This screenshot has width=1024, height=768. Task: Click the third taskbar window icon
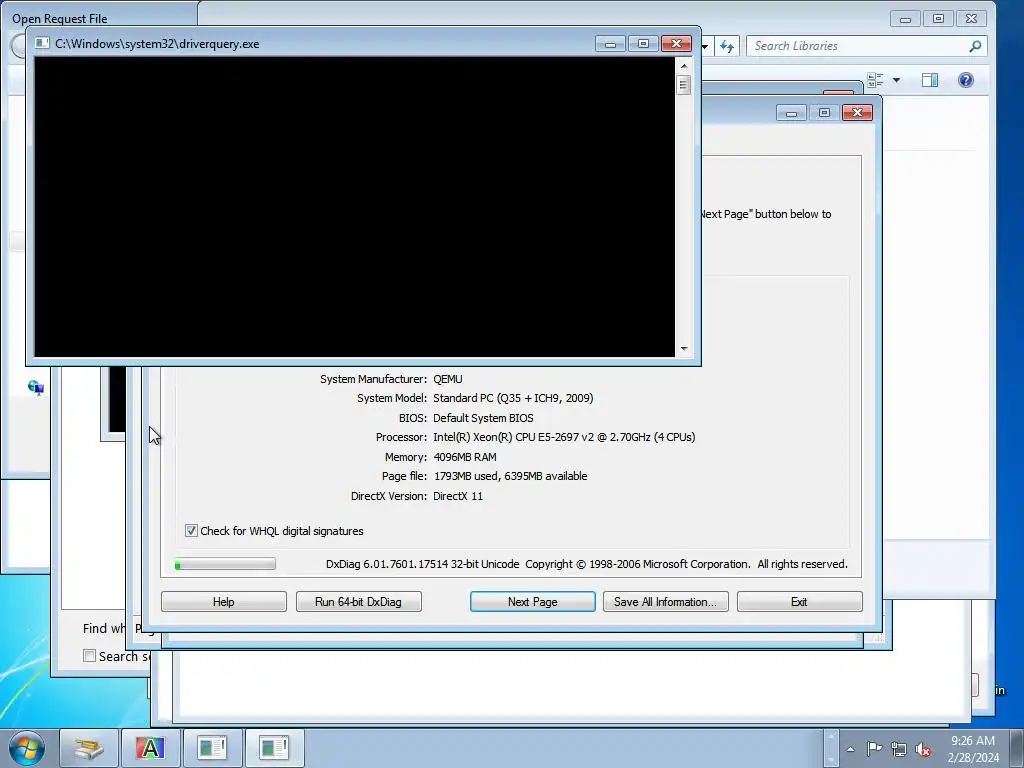(x=212, y=748)
